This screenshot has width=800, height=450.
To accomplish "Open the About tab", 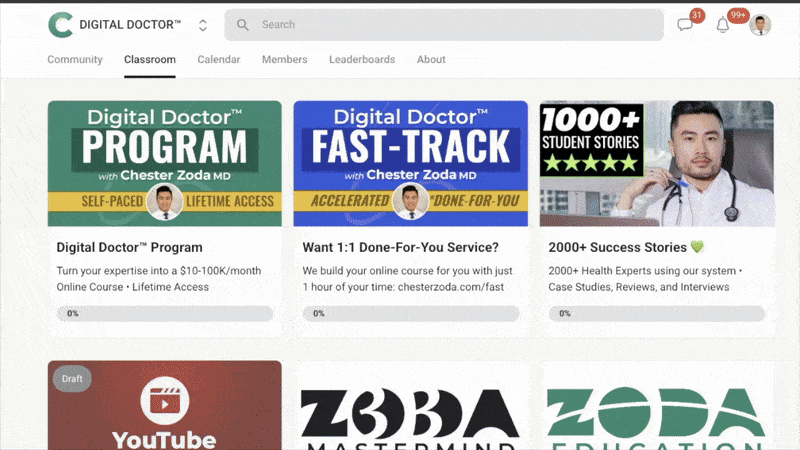I will click(431, 59).
